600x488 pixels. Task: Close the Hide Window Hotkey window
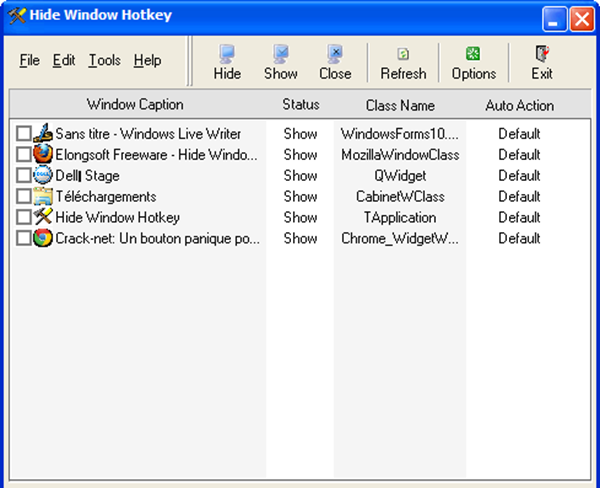(582, 18)
